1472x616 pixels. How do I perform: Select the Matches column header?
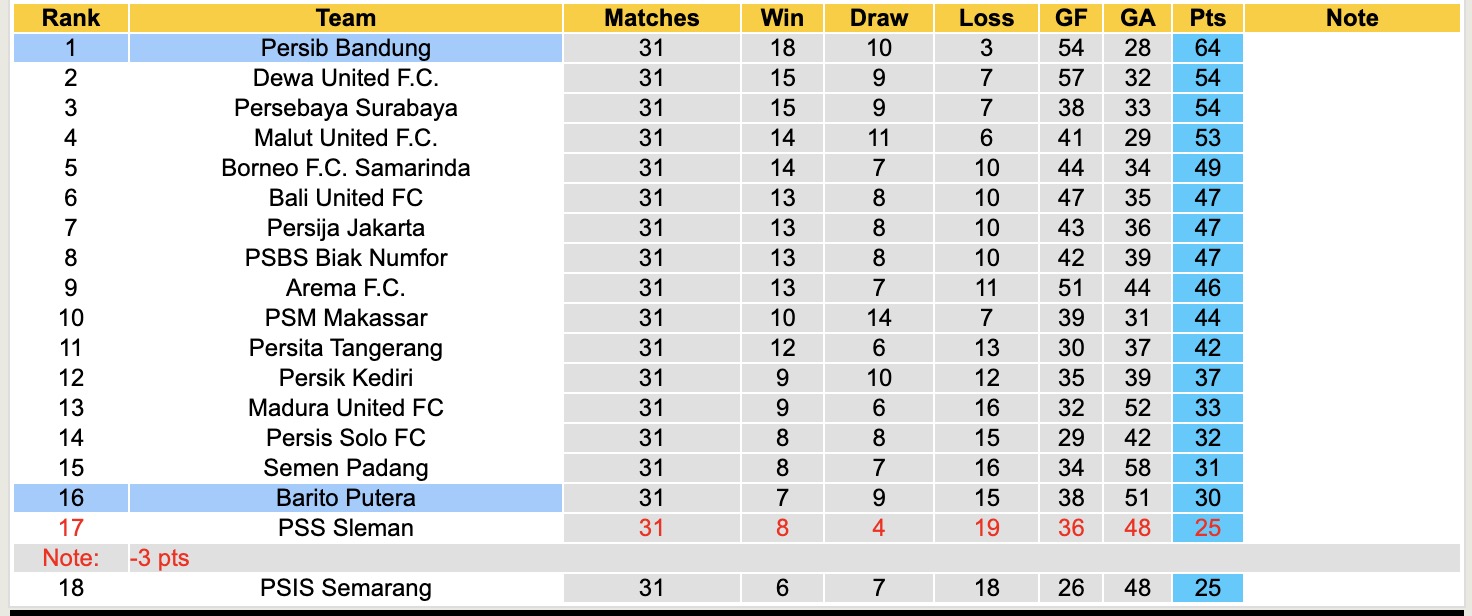652,18
